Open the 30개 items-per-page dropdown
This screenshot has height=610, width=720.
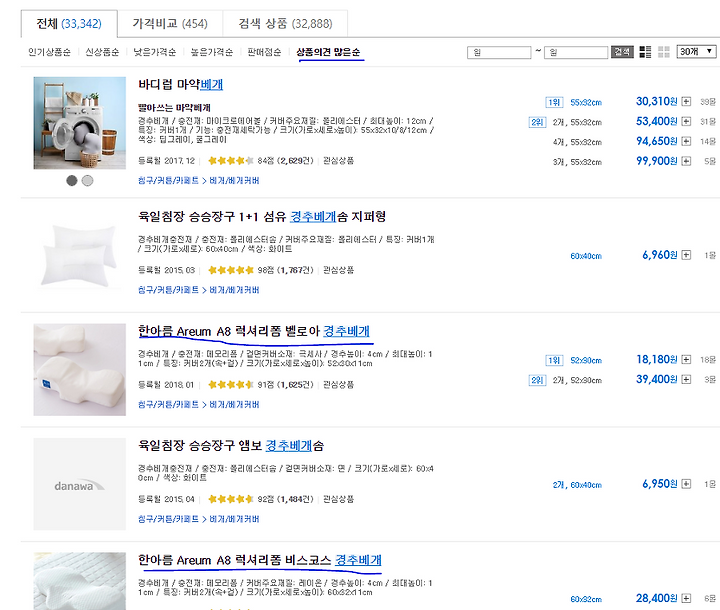pos(697,51)
